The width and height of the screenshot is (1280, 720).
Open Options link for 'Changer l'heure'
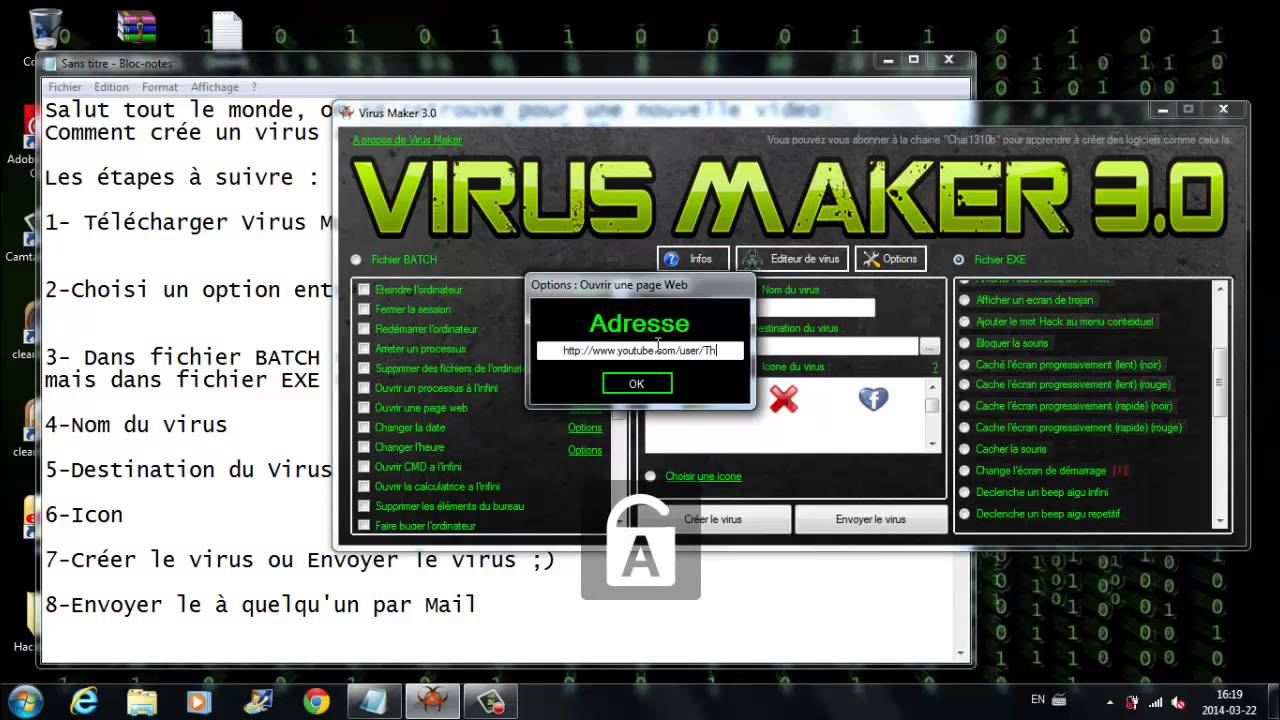(585, 450)
